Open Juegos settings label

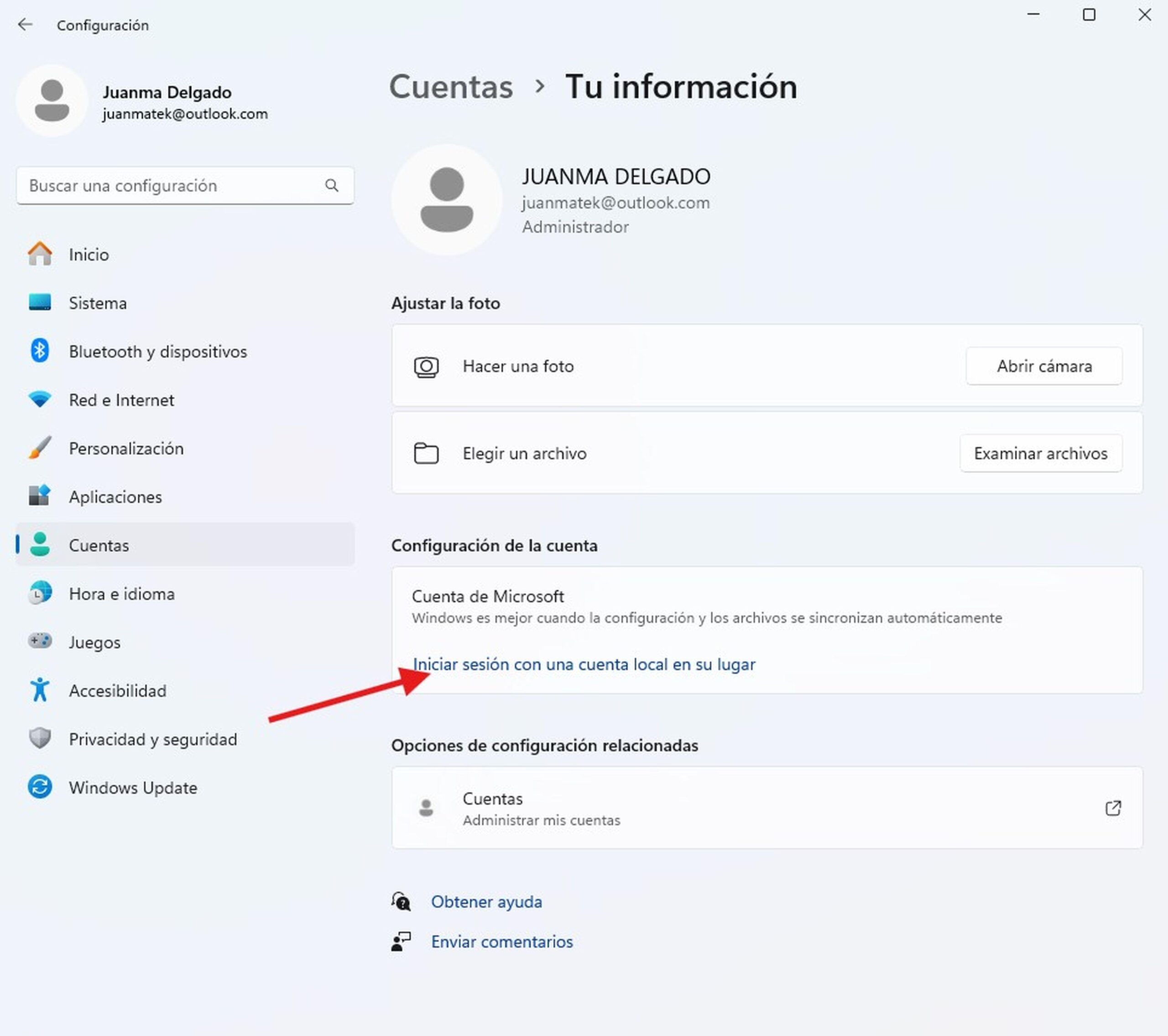click(94, 642)
